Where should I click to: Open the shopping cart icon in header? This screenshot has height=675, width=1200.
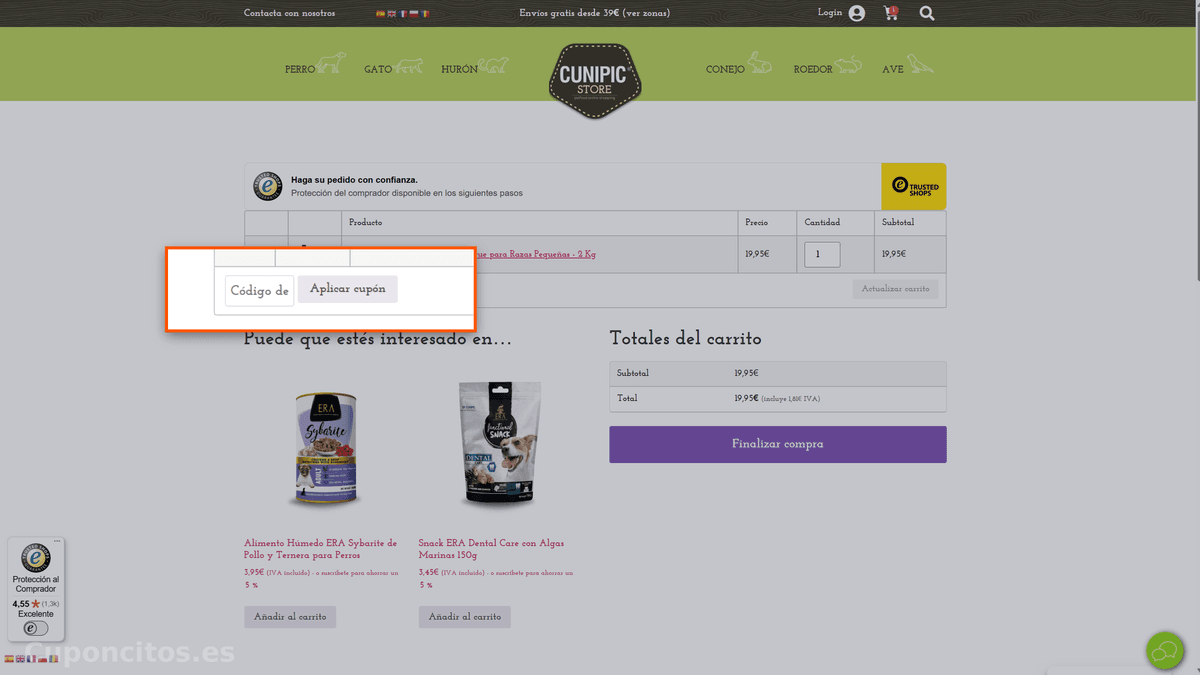890,13
